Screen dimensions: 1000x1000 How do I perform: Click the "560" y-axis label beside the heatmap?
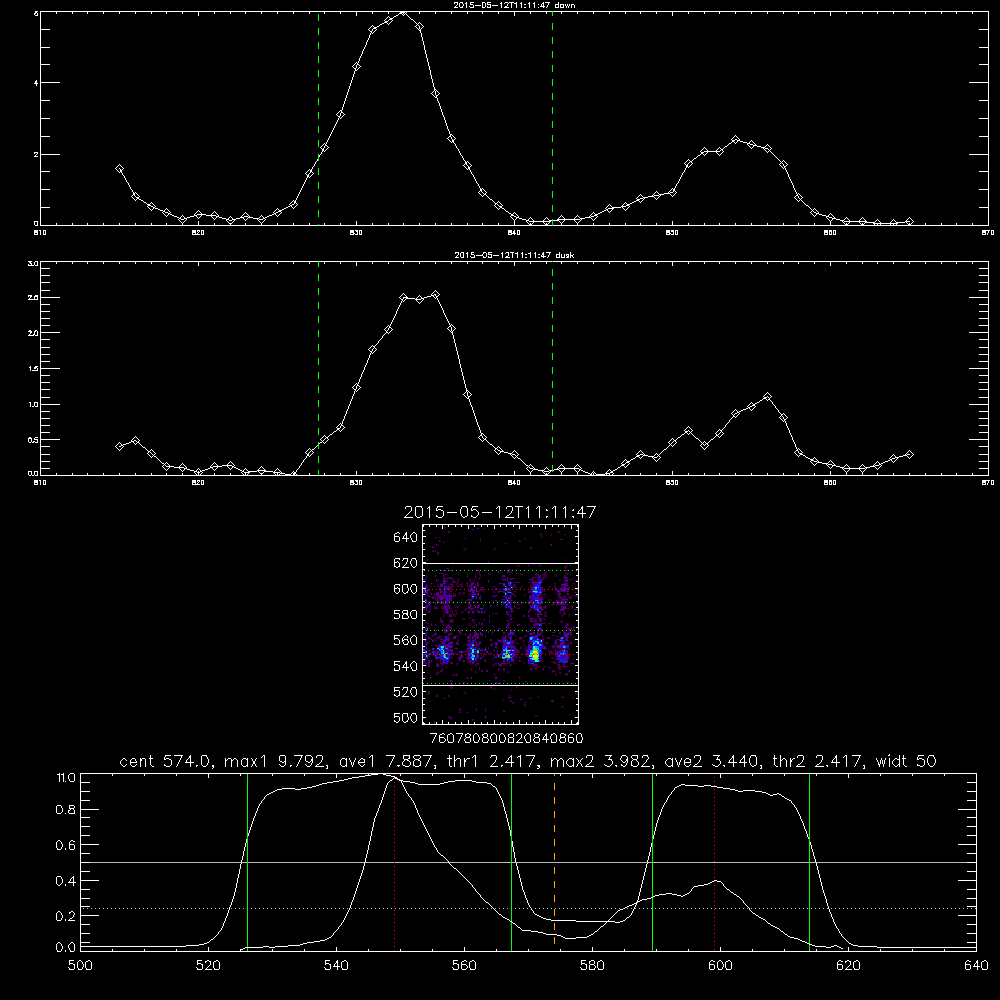[x=406, y=640]
